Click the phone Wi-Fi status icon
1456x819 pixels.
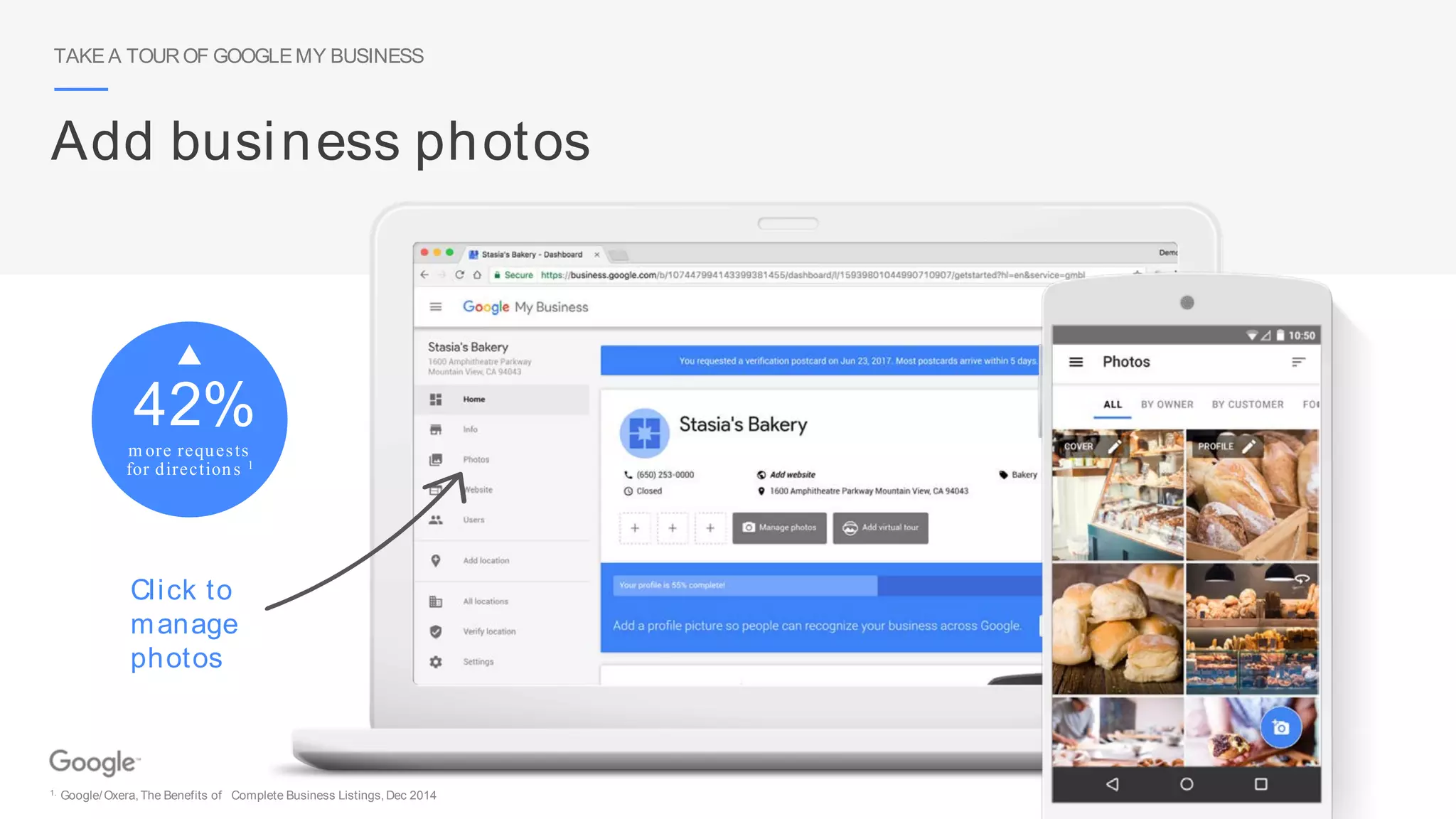click(1252, 336)
